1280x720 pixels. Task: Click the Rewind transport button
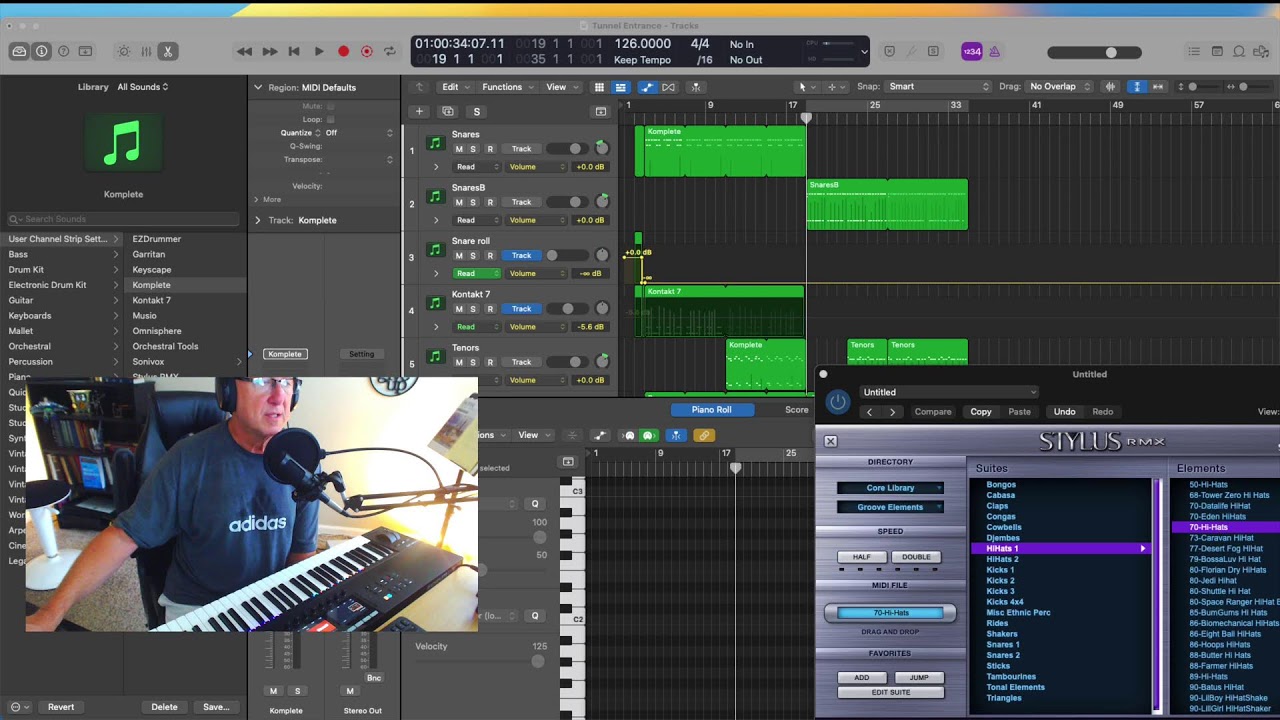pyautogui.click(x=245, y=51)
